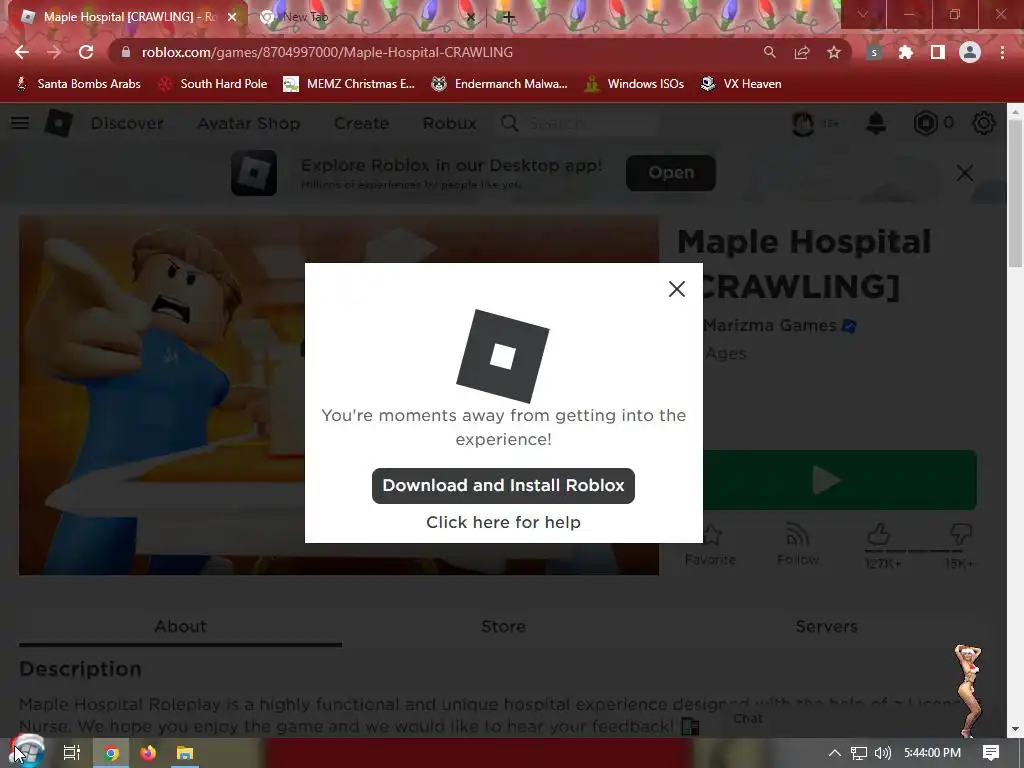Open Chrome profile avatar
The width and height of the screenshot is (1024, 768).
pyautogui.click(x=970, y=52)
